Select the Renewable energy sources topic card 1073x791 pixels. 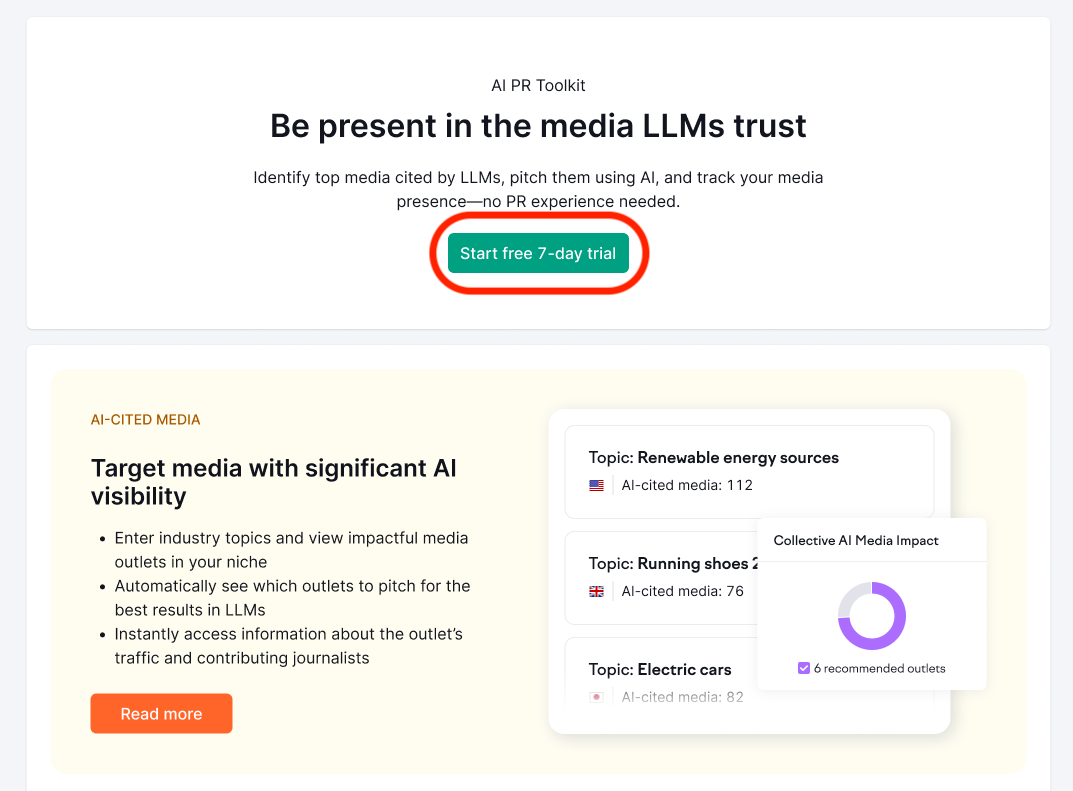click(x=748, y=470)
